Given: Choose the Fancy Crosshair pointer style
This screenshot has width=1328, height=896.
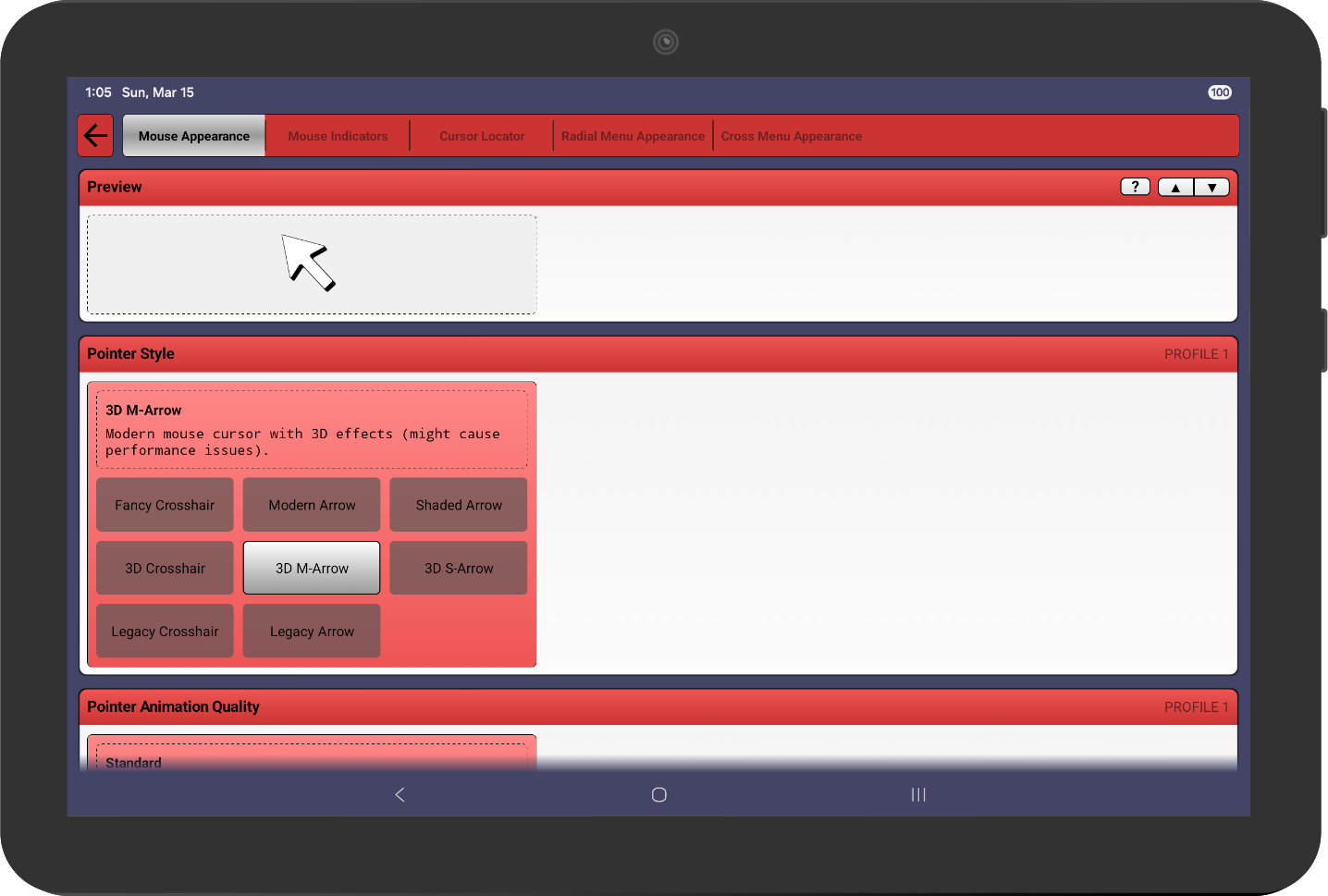Looking at the screenshot, I should point(165,505).
